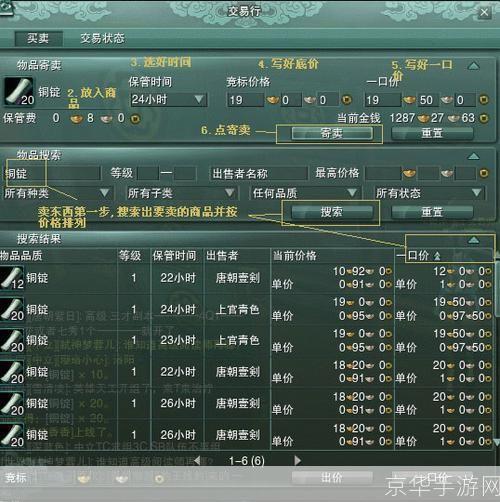The width and height of the screenshot is (500, 502).
Task: Close the 交易行 window
Action: (x=484, y=13)
